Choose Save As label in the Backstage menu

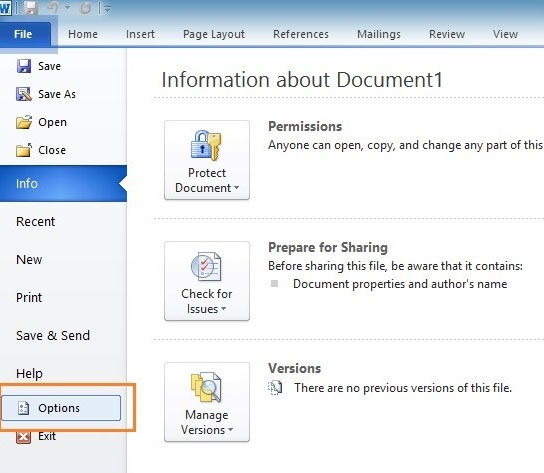pyautogui.click(x=57, y=94)
